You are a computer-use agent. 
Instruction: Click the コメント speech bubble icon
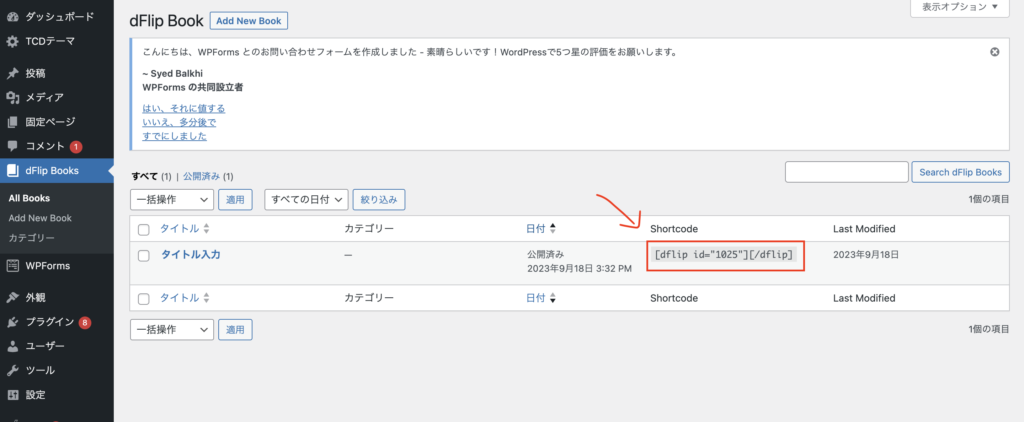click(12, 146)
